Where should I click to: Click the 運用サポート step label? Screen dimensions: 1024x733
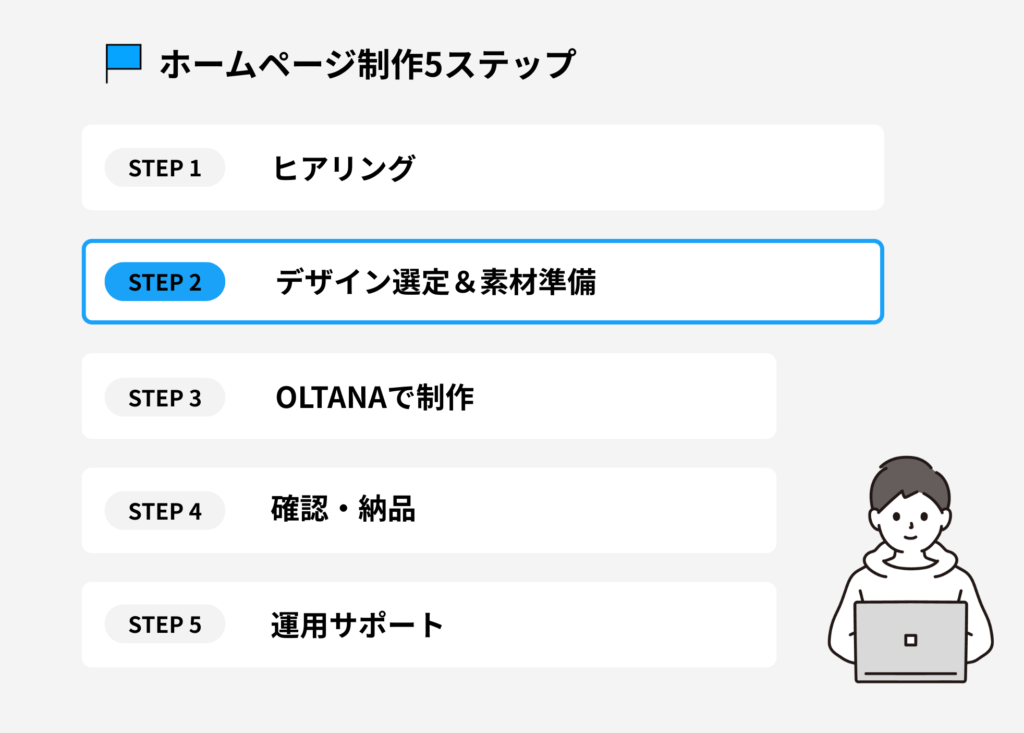pos(357,625)
